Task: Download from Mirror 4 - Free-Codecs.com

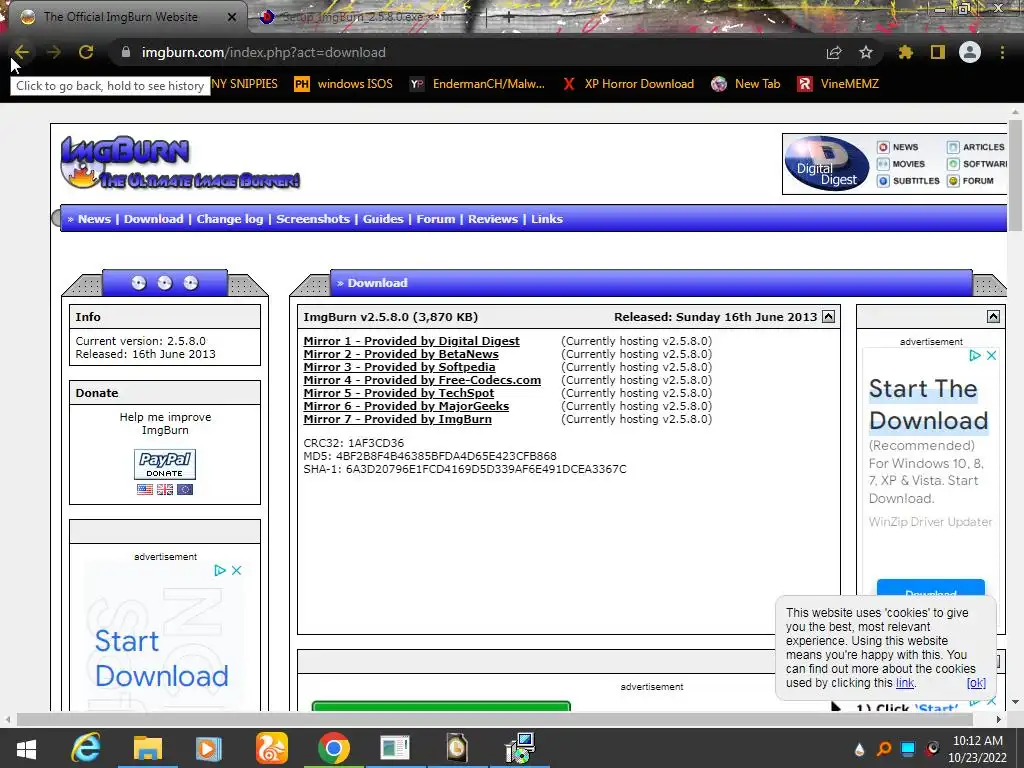Action: pos(423,380)
